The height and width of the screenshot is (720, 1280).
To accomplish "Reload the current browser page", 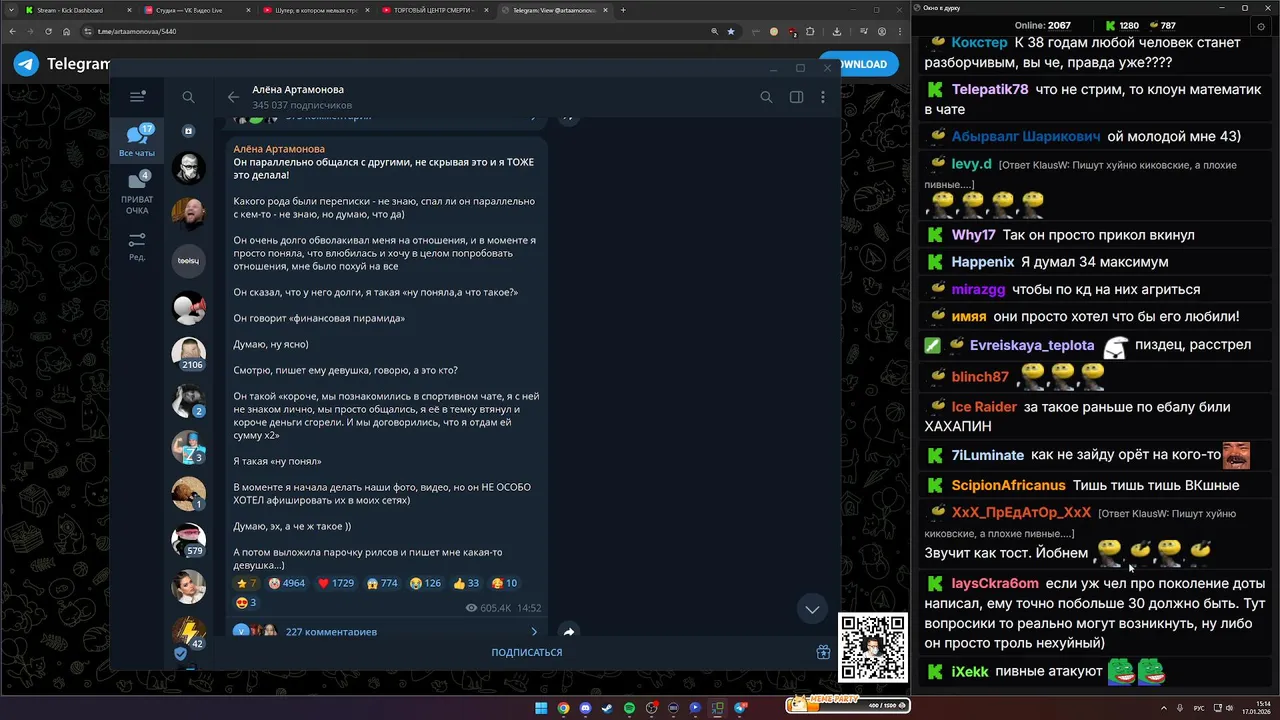I will pos(48,31).
